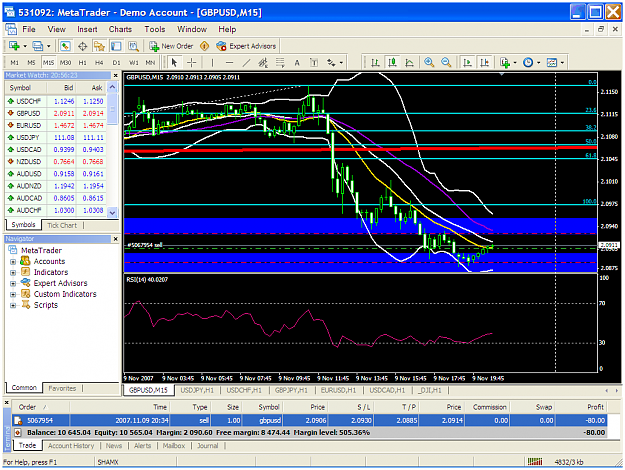This screenshot has width=625, height=470.
Task: Click the connection status bars indicator
Action: tap(535, 462)
